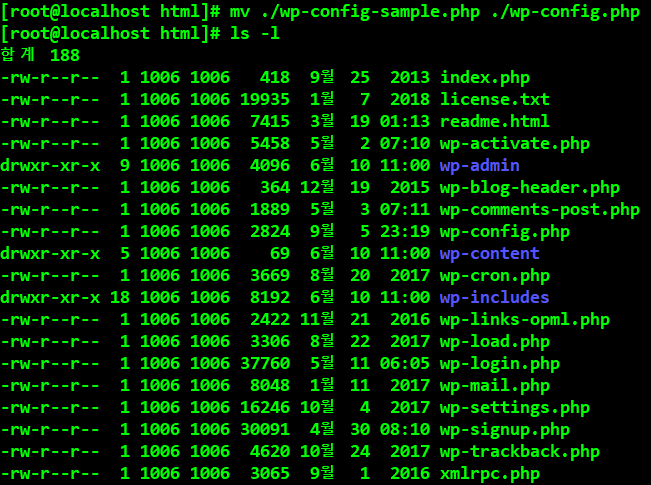Click the 'ls -l' command text

(x=255, y=33)
